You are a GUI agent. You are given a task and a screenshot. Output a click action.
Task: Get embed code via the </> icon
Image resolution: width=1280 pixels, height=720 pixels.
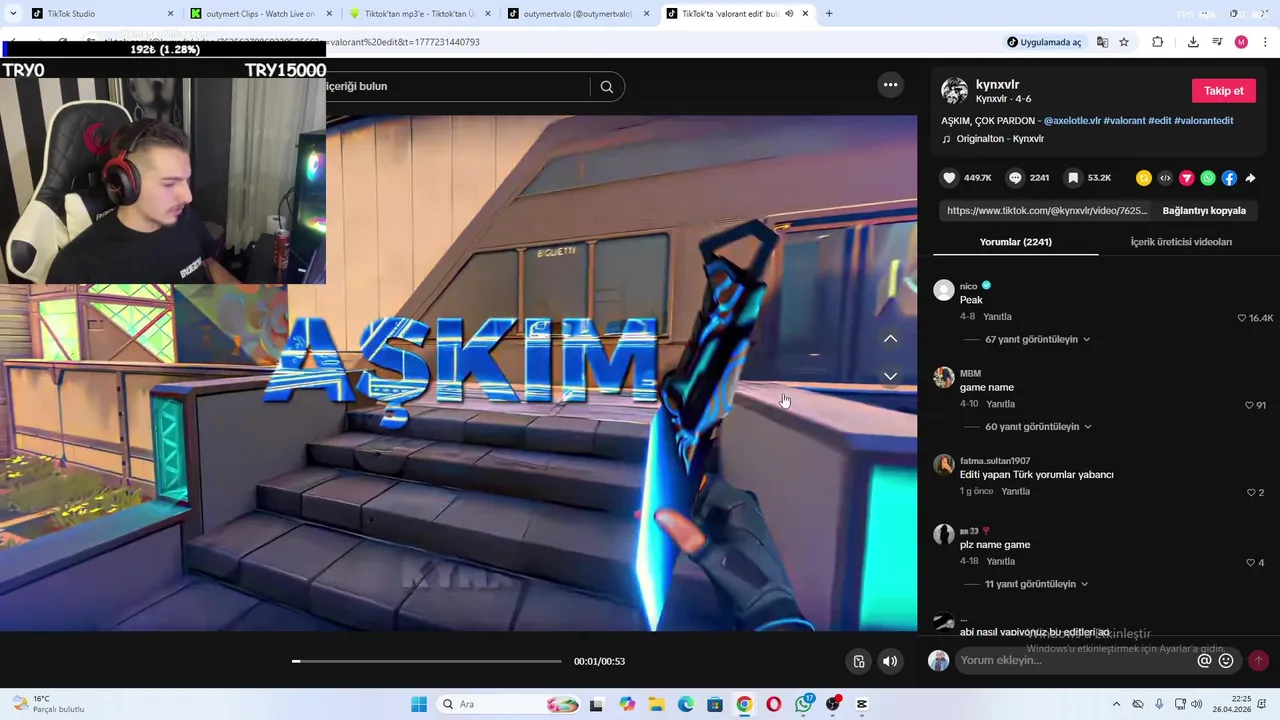tap(1165, 178)
